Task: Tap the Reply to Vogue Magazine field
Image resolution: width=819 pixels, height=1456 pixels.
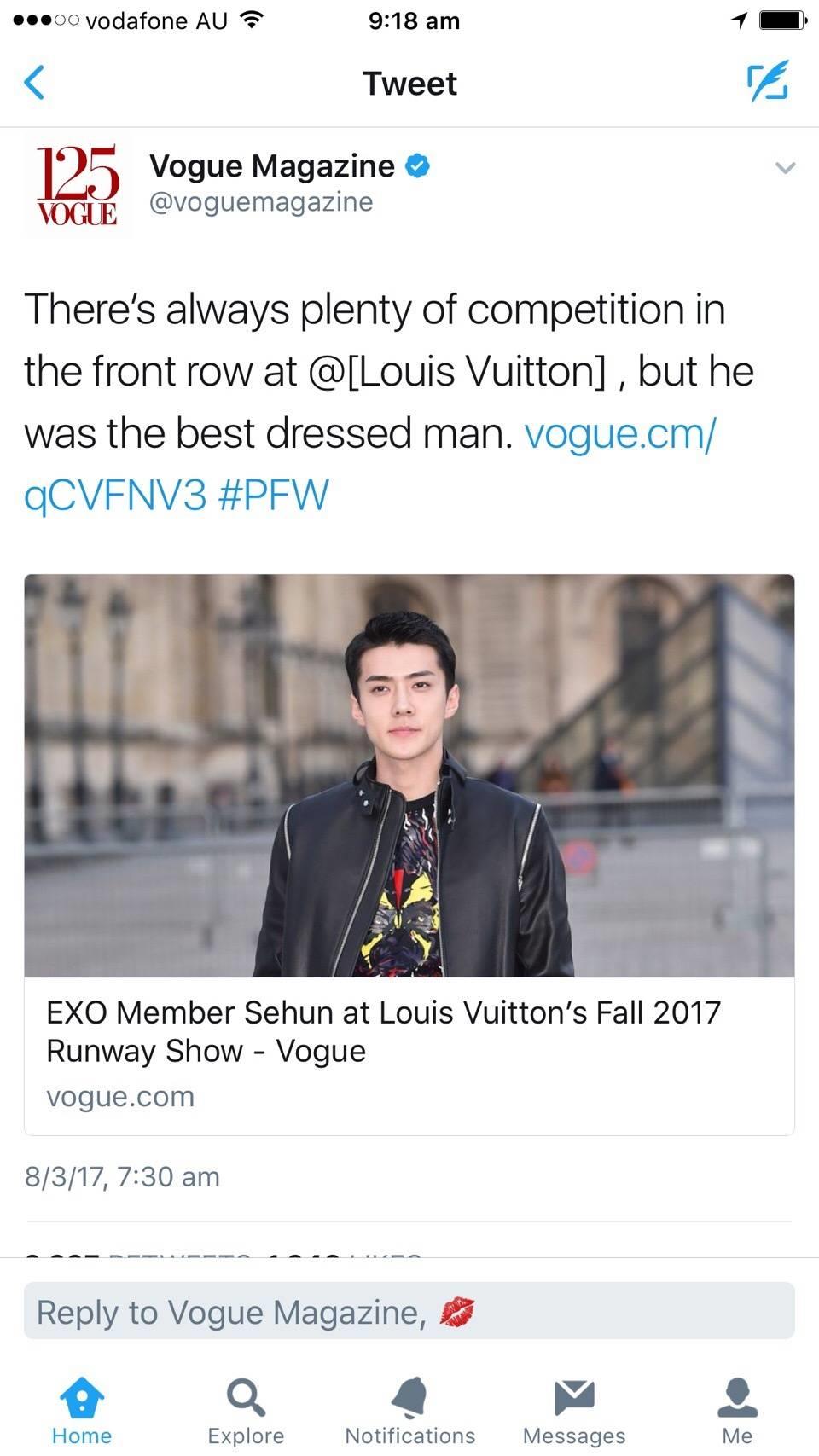Action: point(409,1311)
